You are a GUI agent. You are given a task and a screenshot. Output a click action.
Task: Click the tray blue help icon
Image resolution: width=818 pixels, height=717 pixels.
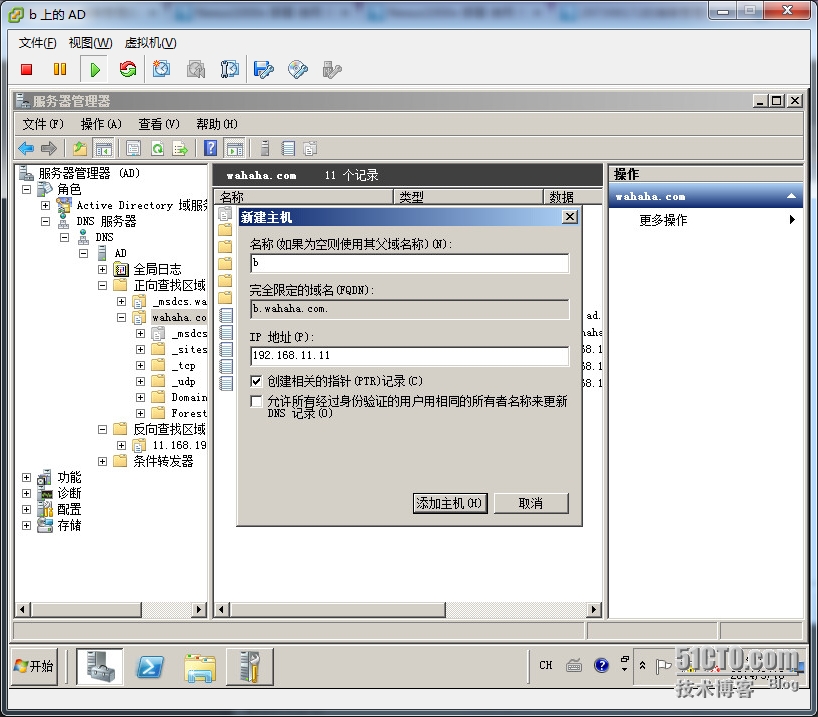pos(601,665)
